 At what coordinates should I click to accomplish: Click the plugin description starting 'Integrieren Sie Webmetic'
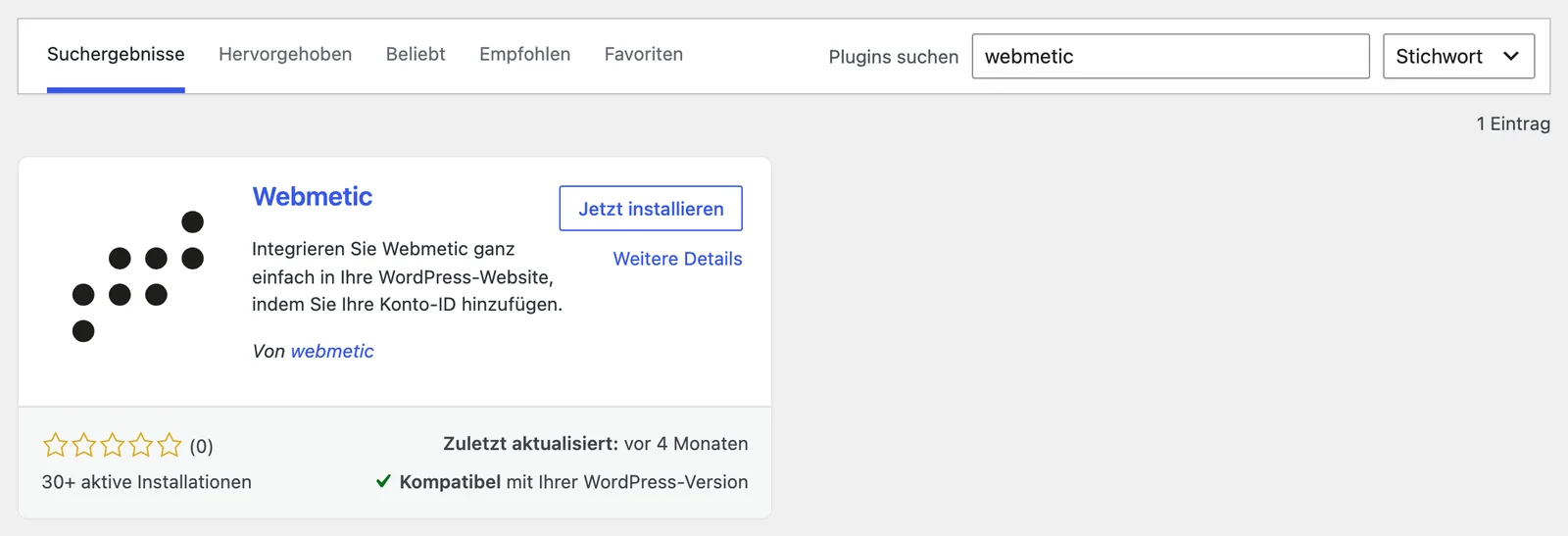407,276
